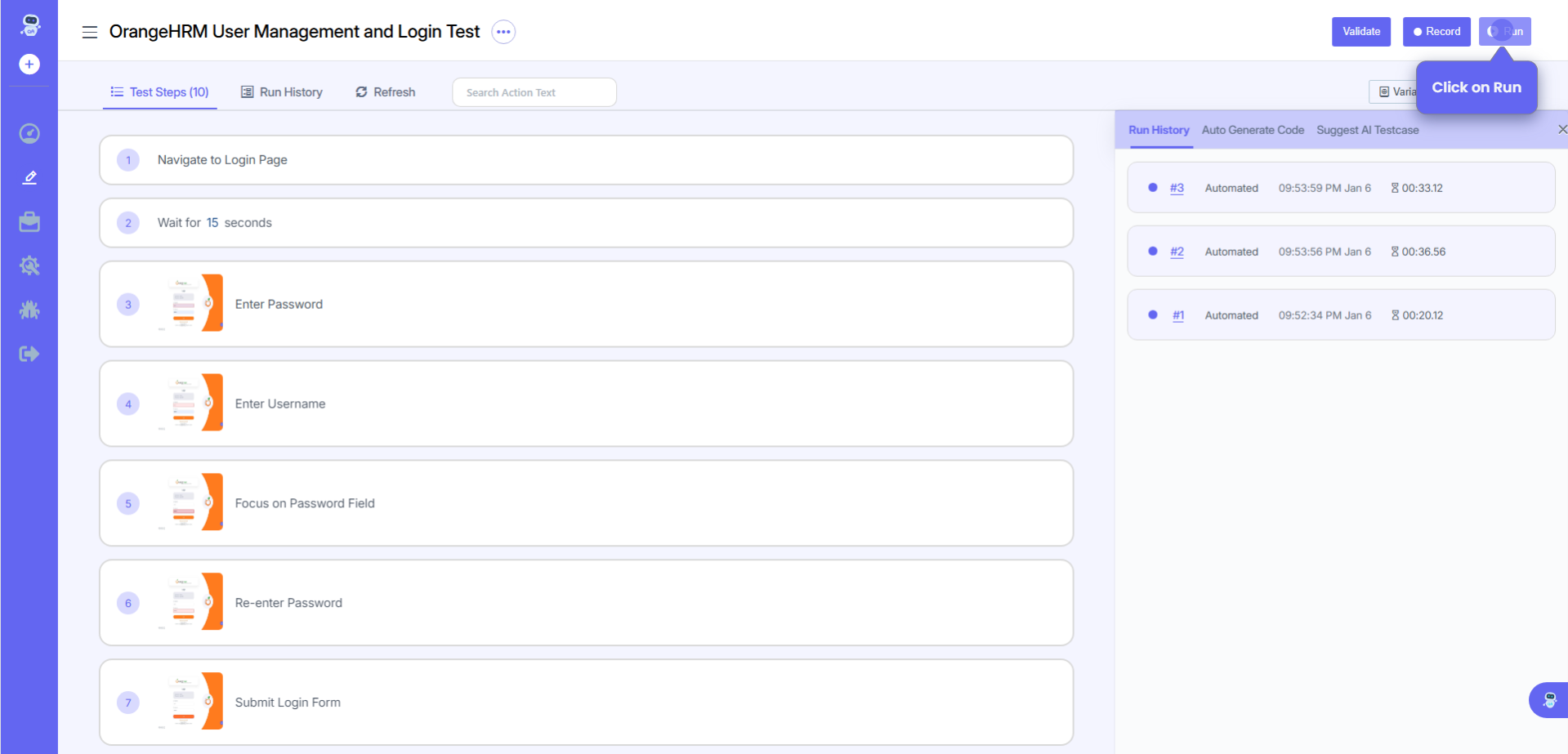Screen dimensions: 1568x754
Task: Click the QA robot logo
Action: (30, 25)
